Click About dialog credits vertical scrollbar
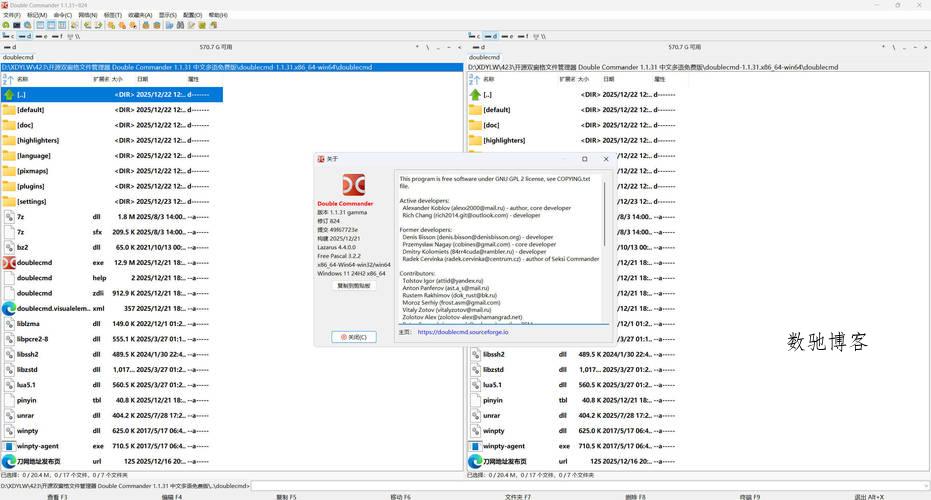 click(x=605, y=214)
